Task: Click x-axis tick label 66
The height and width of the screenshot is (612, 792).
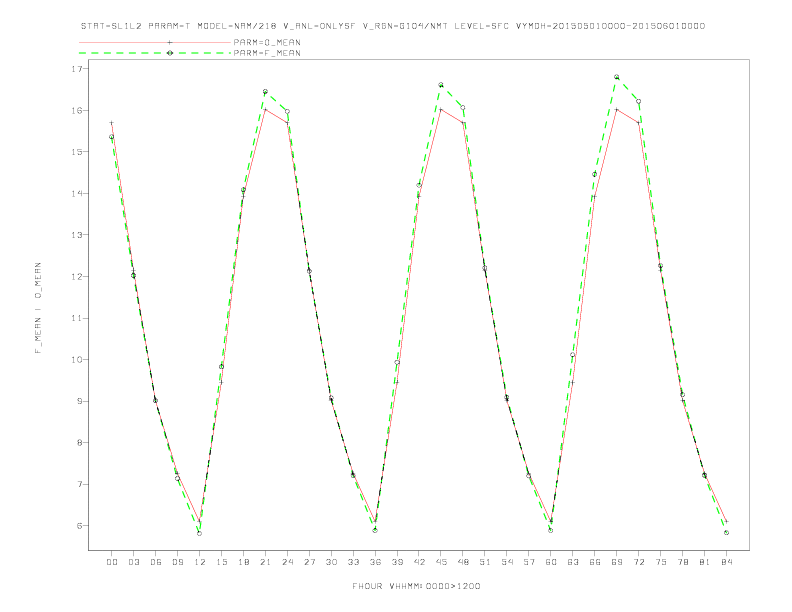Action: coord(595,562)
